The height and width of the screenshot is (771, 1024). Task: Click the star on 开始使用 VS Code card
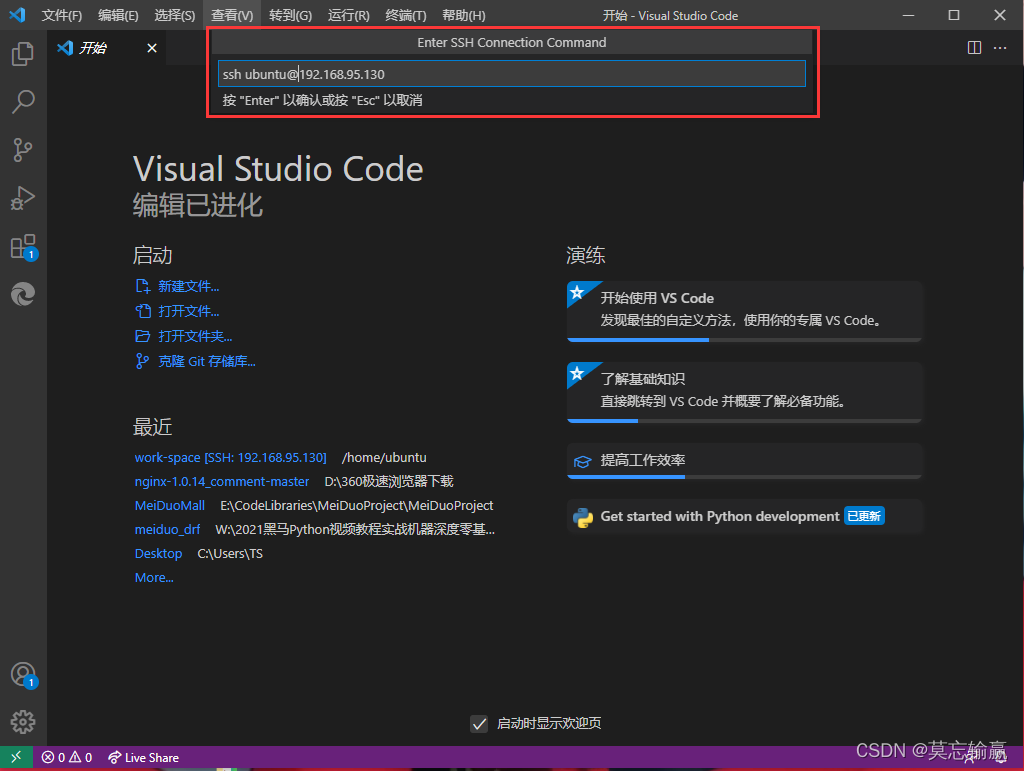click(x=577, y=292)
